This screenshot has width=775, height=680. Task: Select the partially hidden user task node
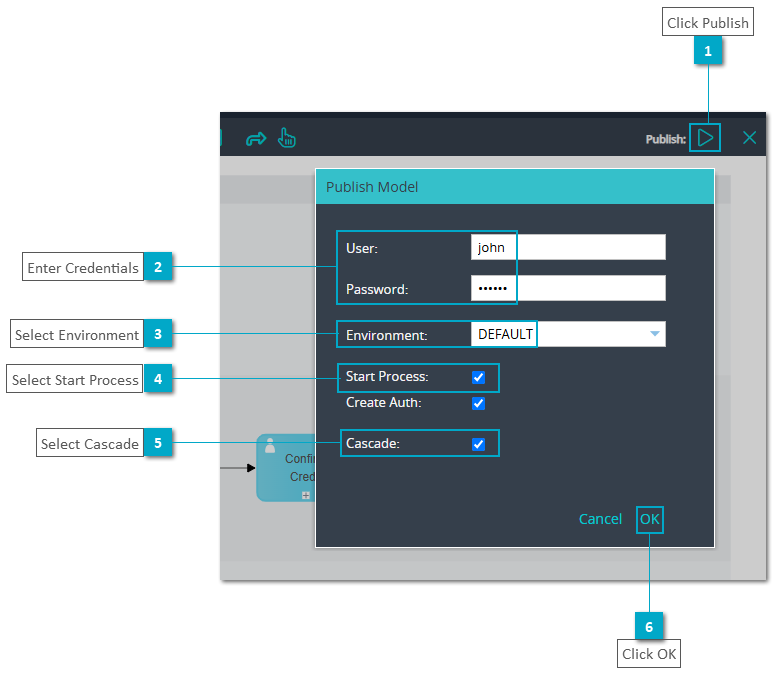[x=286, y=468]
